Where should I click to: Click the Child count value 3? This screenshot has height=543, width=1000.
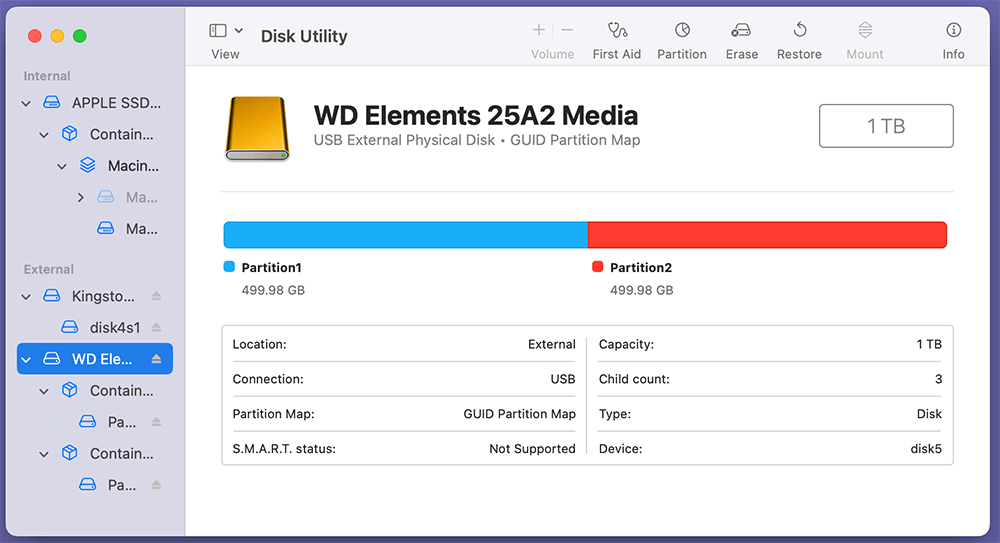pyautogui.click(x=938, y=379)
